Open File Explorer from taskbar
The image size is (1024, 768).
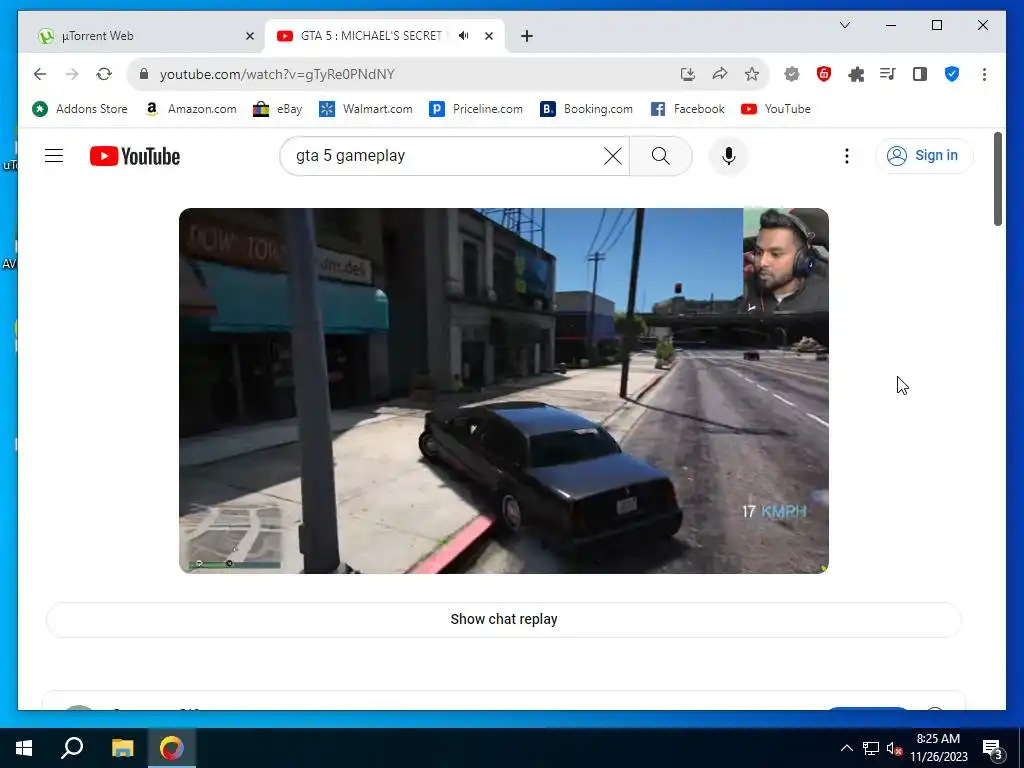click(122, 748)
